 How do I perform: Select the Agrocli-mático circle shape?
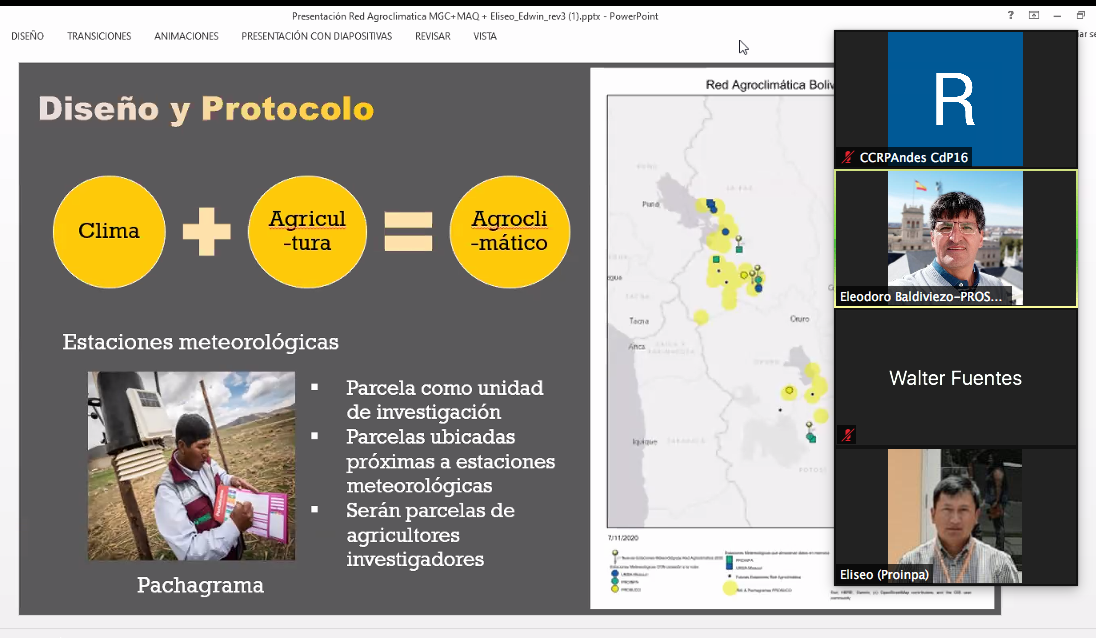[510, 231]
